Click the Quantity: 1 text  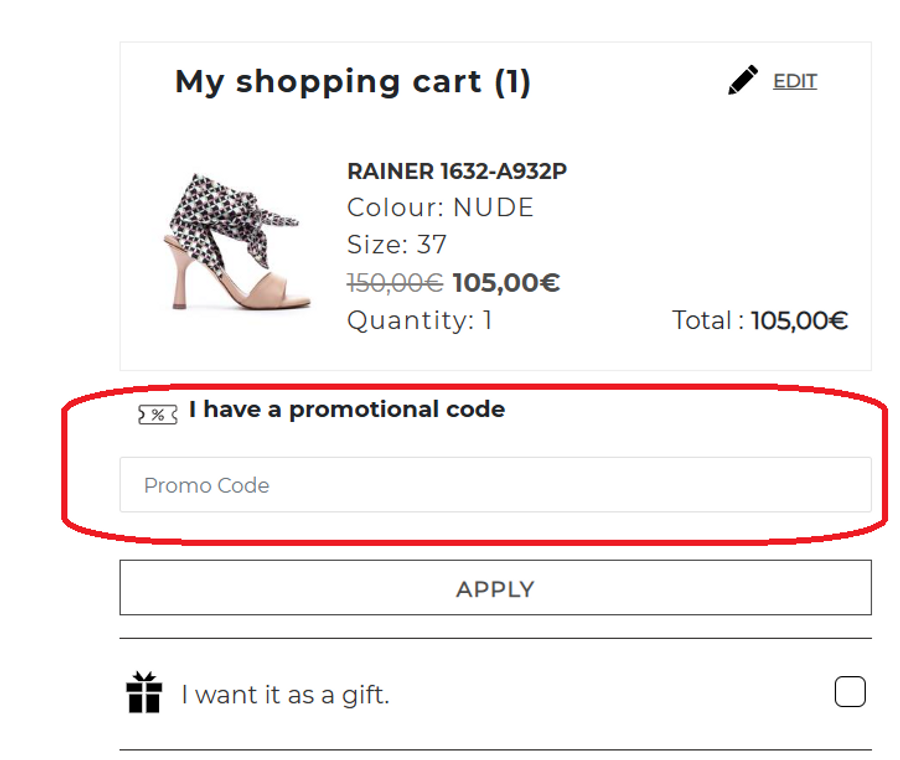pos(419,321)
